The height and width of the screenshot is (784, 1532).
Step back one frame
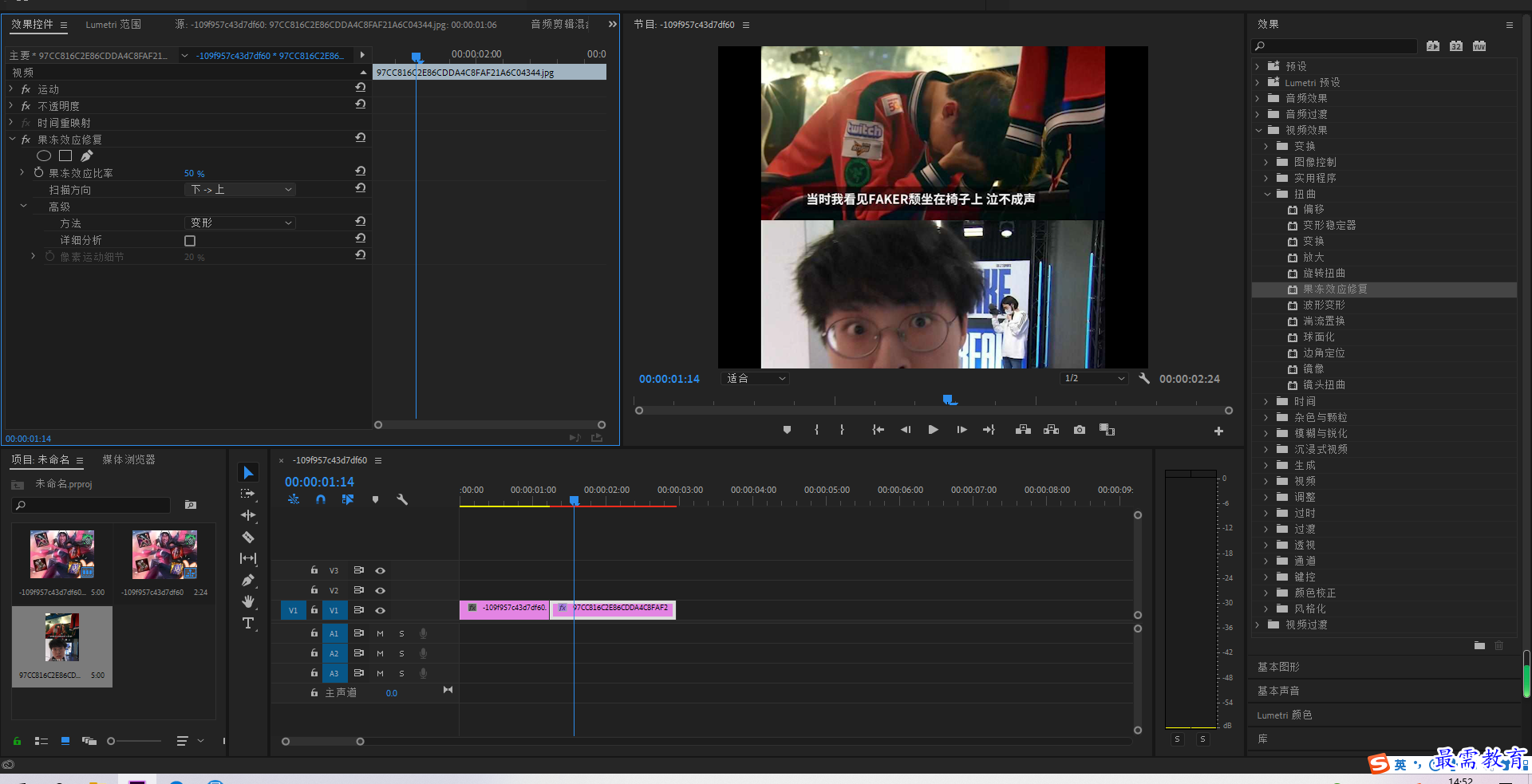click(906, 430)
